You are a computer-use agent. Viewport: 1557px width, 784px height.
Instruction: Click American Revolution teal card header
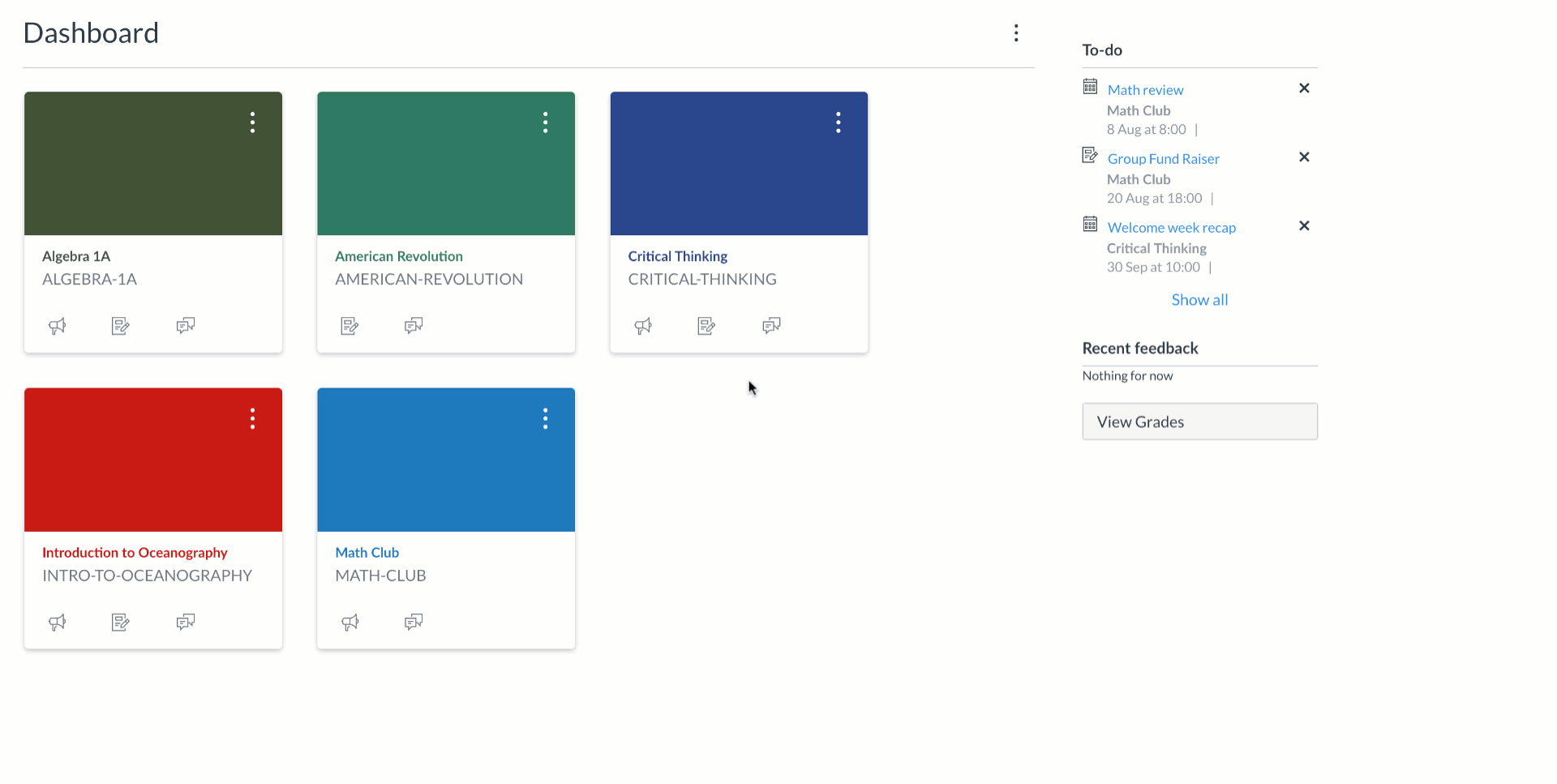point(446,164)
